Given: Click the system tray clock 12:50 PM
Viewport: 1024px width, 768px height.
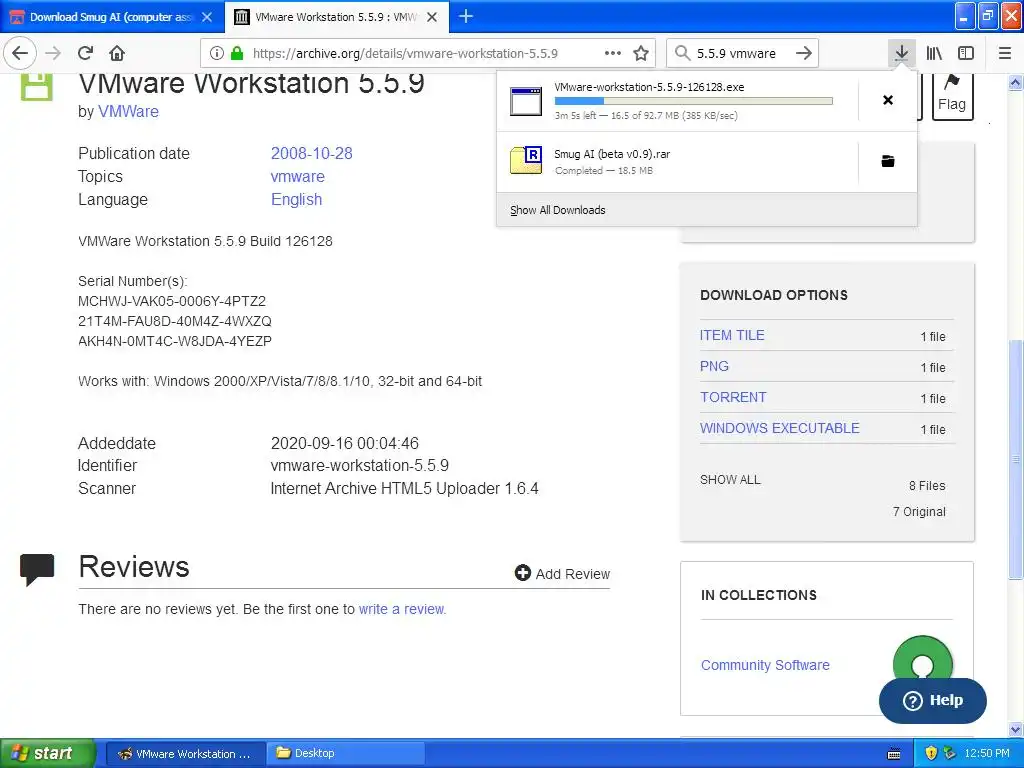Looking at the screenshot, I should 987,753.
